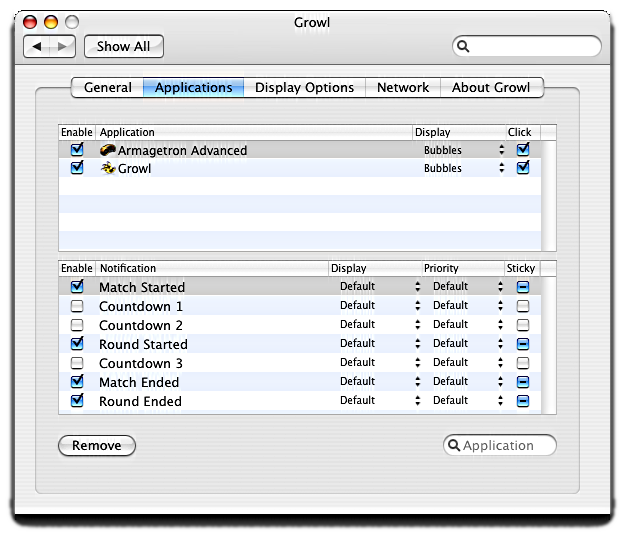Check Sticky box for Countdown 3

click(x=523, y=363)
